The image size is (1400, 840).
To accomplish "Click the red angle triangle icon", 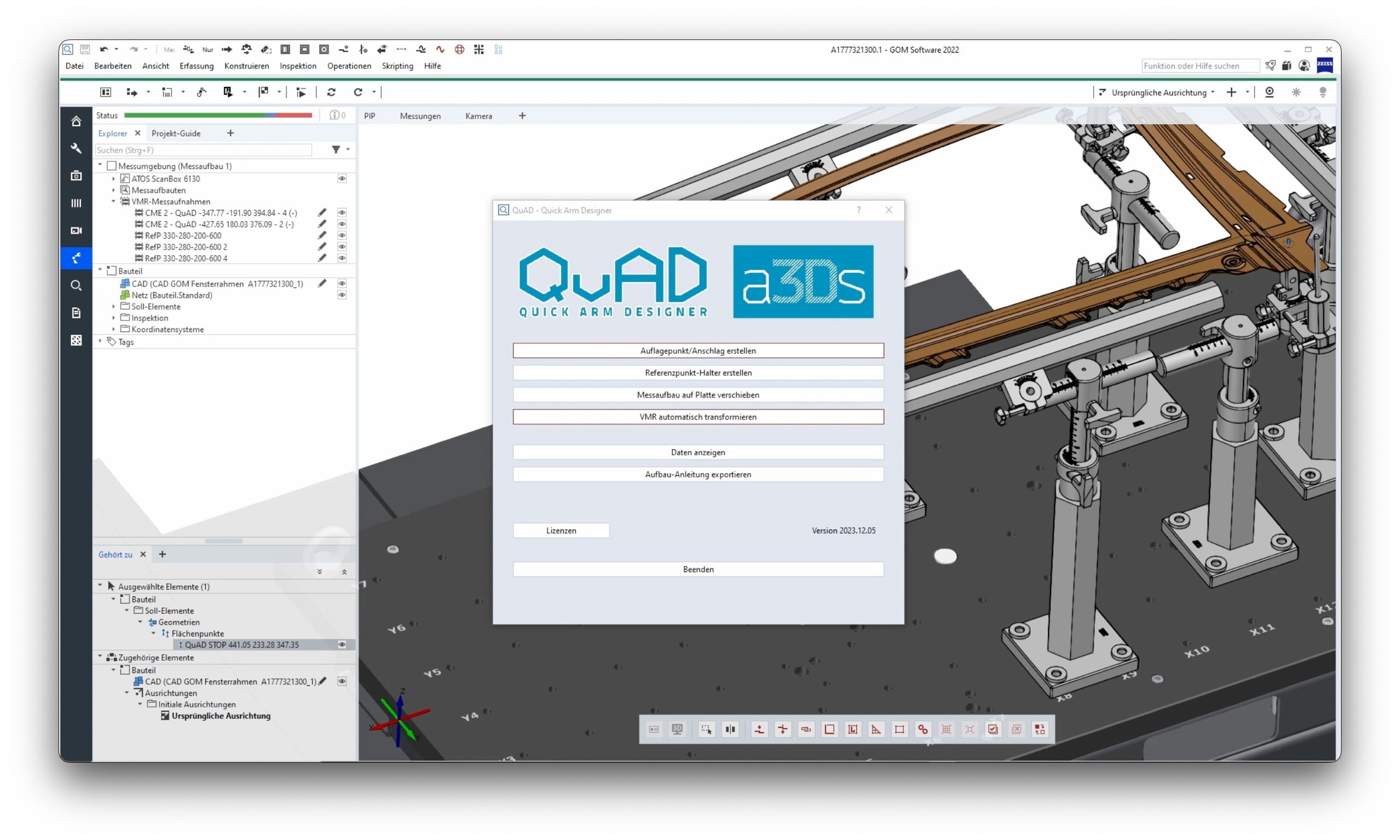I will point(876,729).
